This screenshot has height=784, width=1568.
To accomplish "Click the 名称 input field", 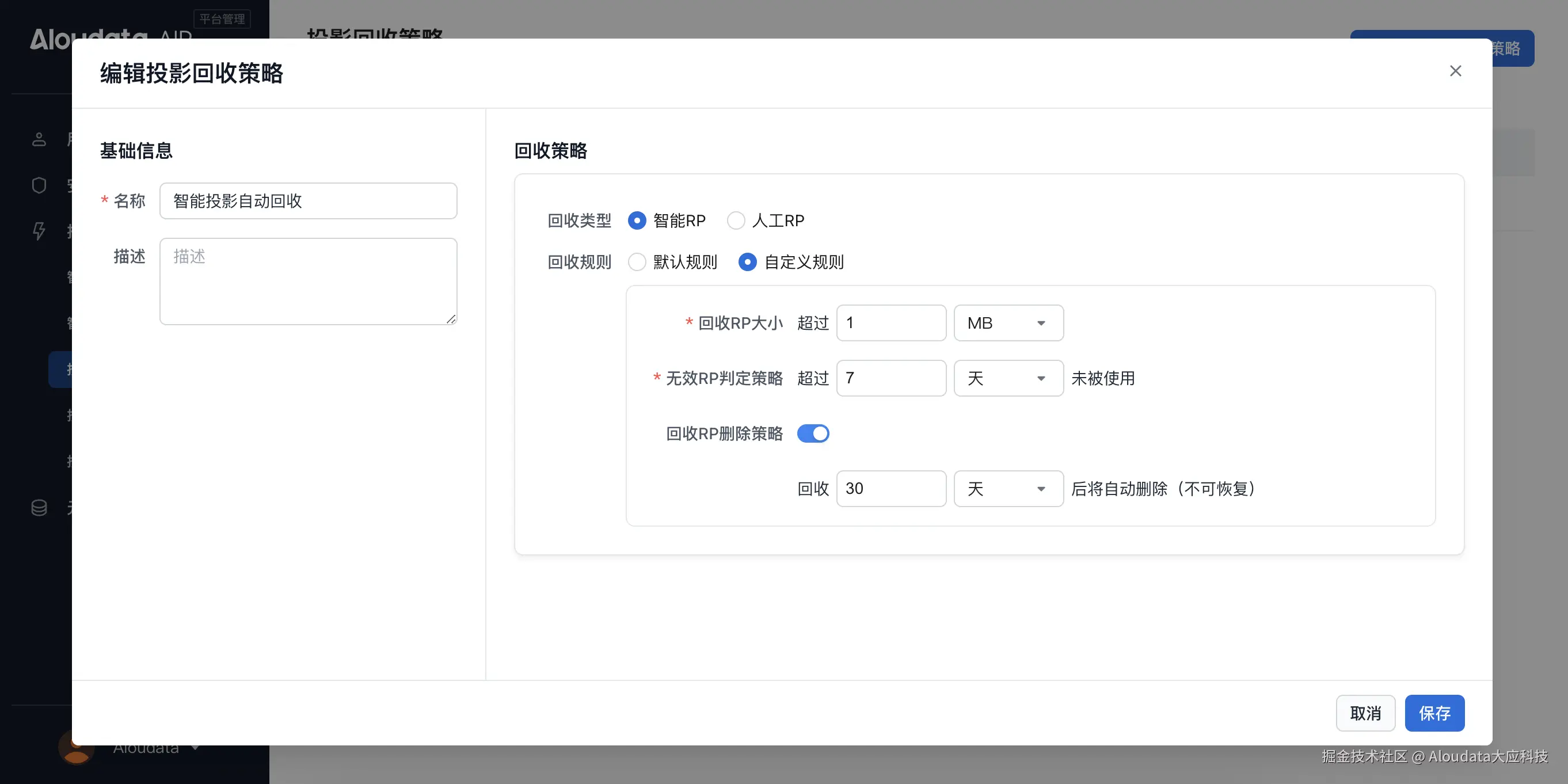I will (308, 201).
